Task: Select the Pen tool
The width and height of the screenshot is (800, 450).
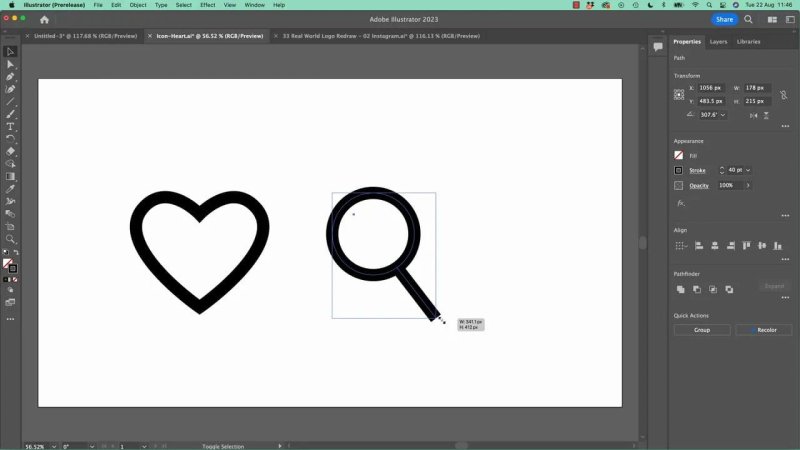Action: coord(10,77)
